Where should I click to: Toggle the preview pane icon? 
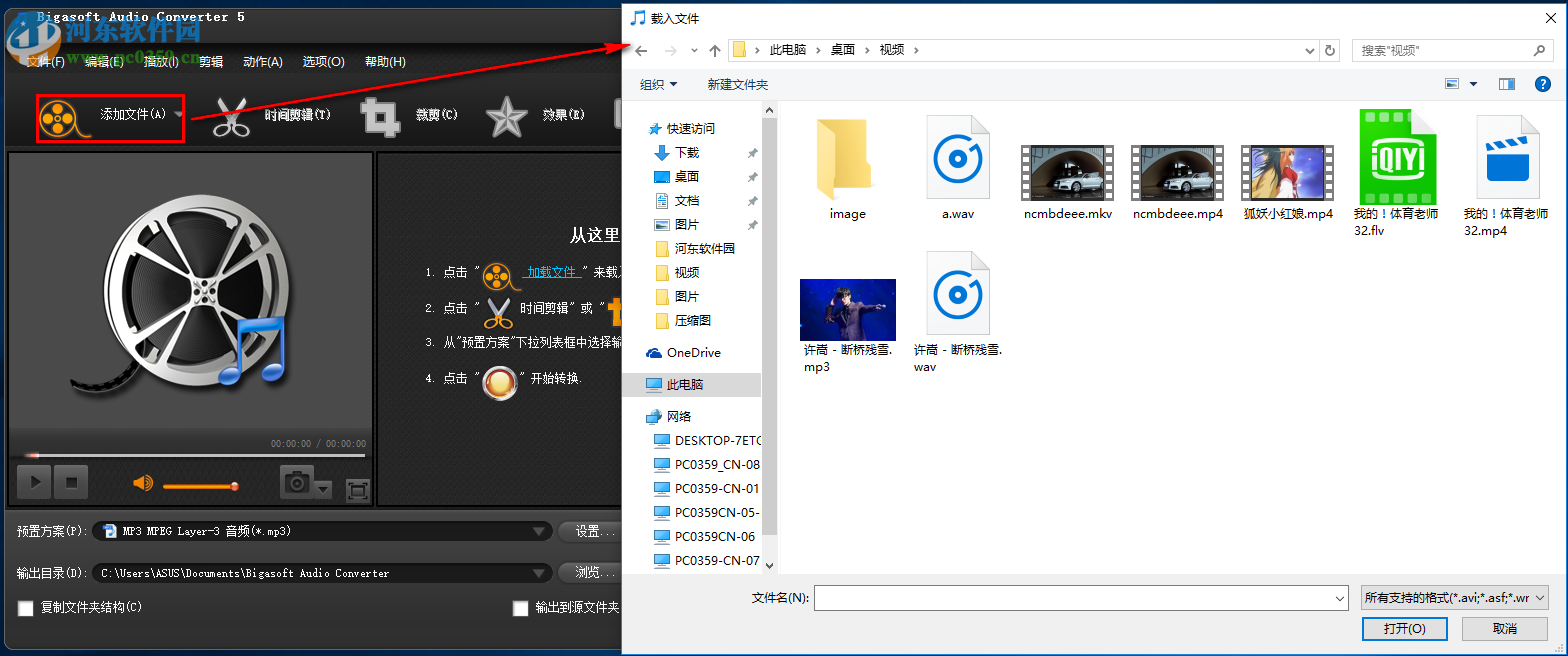coord(1507,85)
